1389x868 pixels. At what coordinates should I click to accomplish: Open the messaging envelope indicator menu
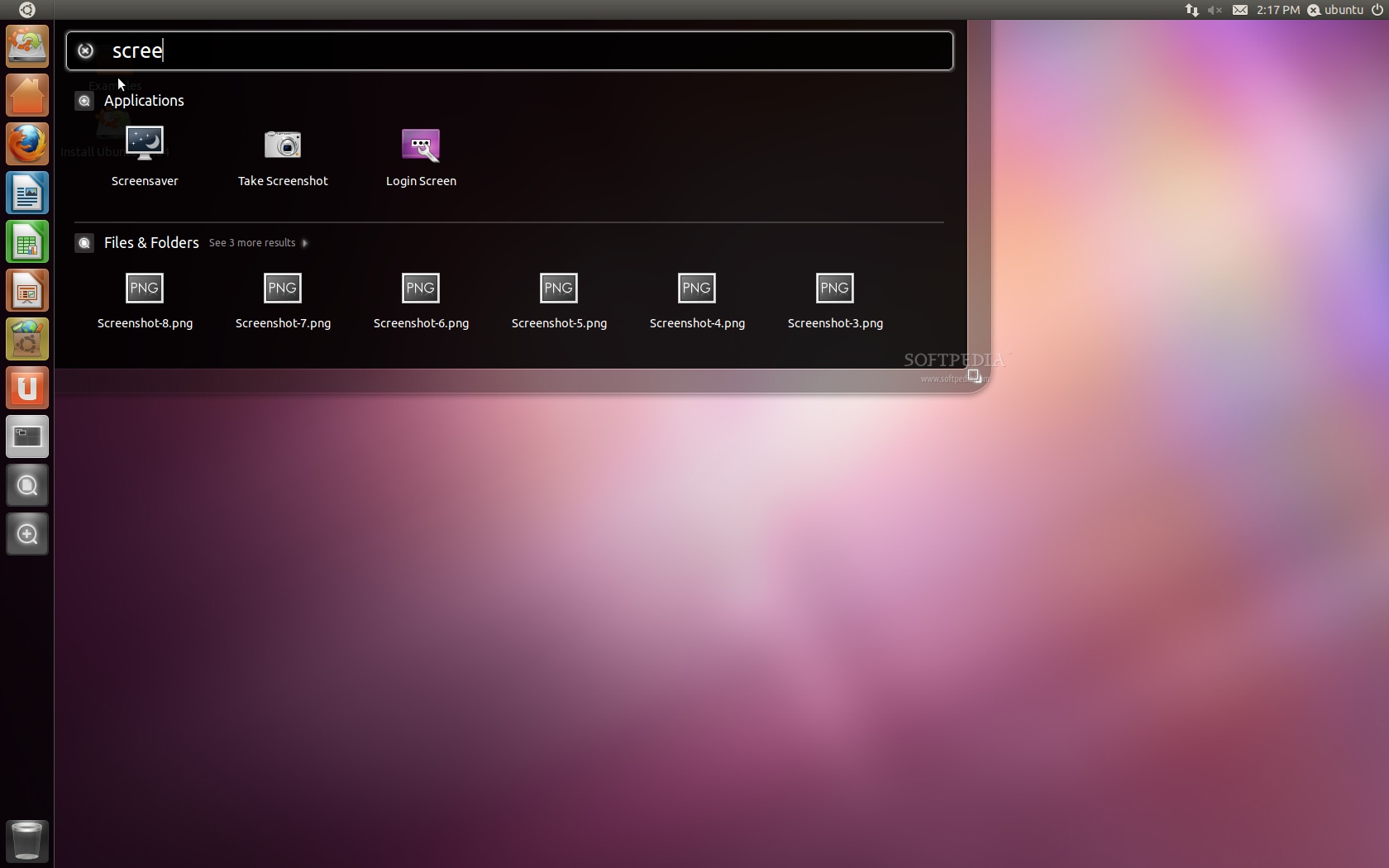coord(1239,10)
